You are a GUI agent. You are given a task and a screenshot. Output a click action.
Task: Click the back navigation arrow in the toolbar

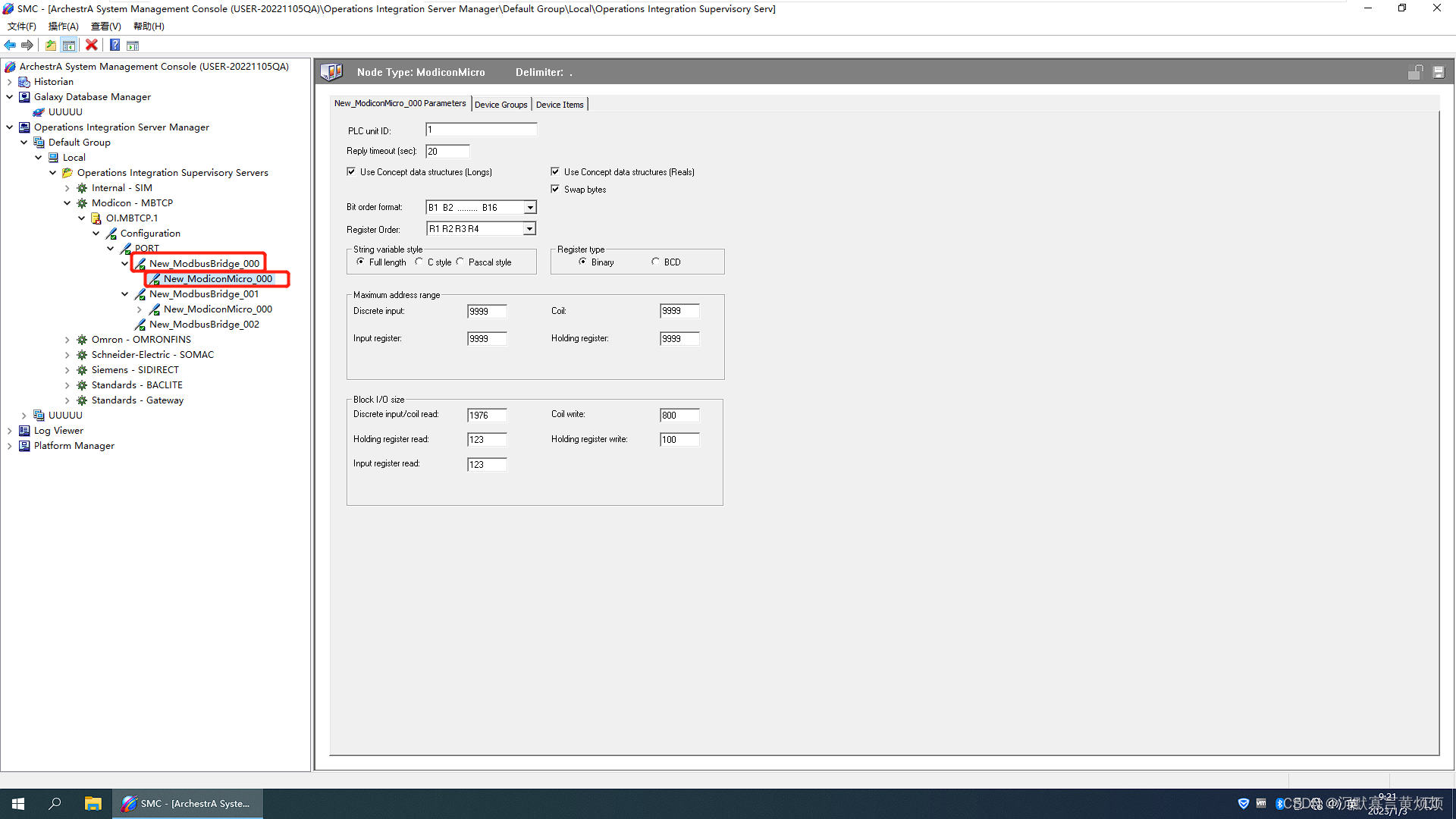(x=10, y=45)
